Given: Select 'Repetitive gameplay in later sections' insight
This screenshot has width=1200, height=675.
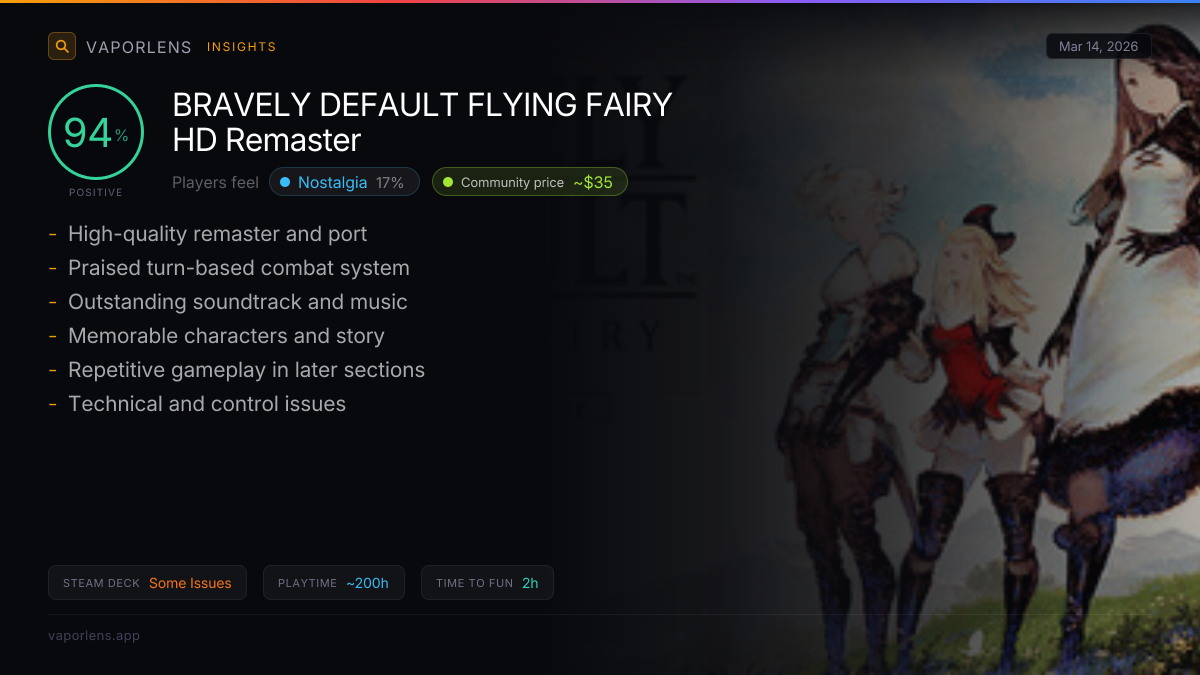Looking at the screenshot, I should coord(246,370).
